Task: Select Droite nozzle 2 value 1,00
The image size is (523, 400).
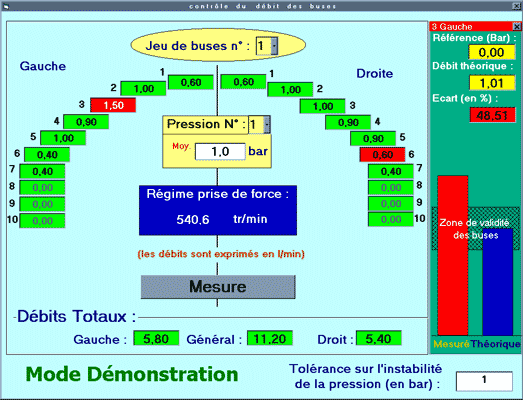Action: [290, 89]
